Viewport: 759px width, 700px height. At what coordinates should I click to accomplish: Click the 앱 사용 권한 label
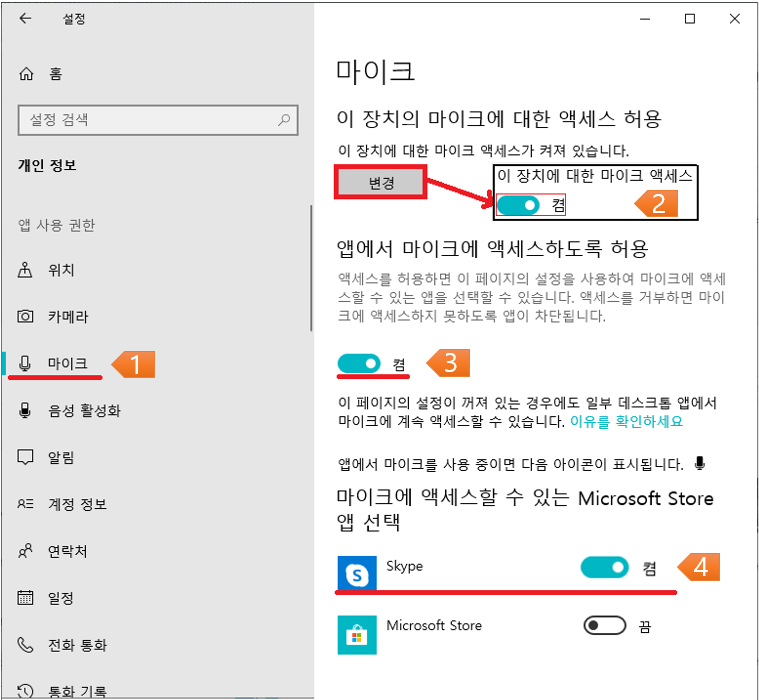[x=57, y=225]
